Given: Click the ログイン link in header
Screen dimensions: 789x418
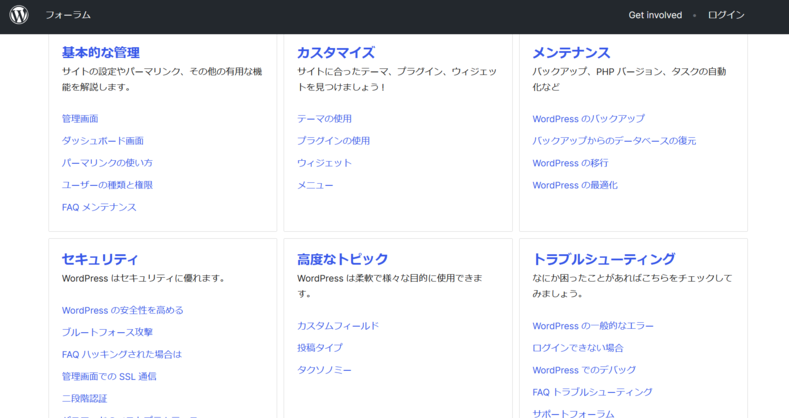Looking at the screenshot, I should pyautogui.click(x=726, y=15).
